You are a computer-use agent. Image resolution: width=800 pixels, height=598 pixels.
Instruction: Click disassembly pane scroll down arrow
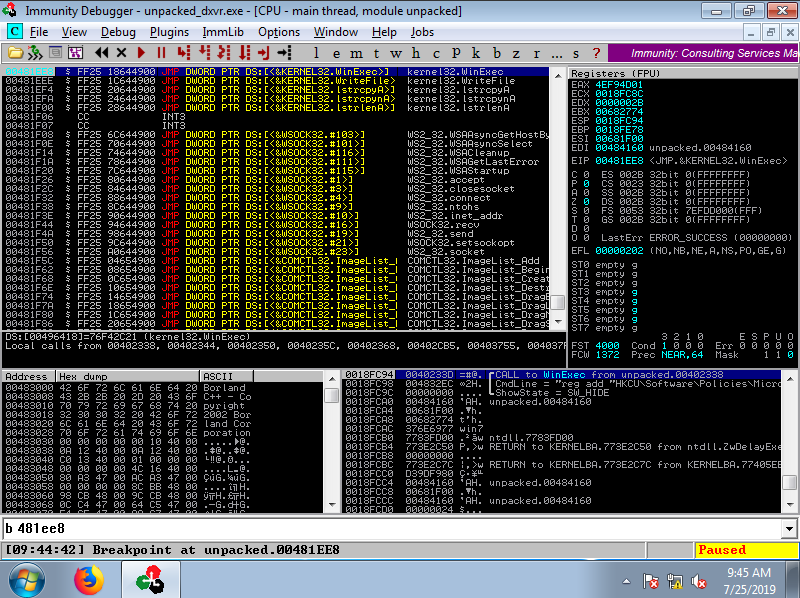point(558,322)
